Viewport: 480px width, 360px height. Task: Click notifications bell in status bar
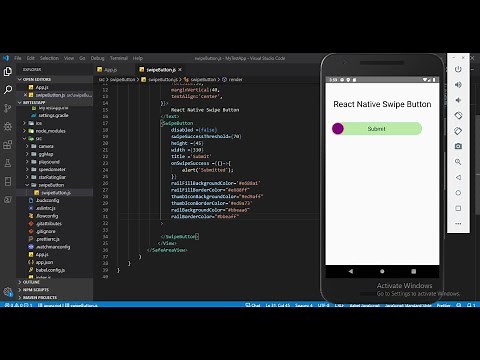(x=471, y=305)
